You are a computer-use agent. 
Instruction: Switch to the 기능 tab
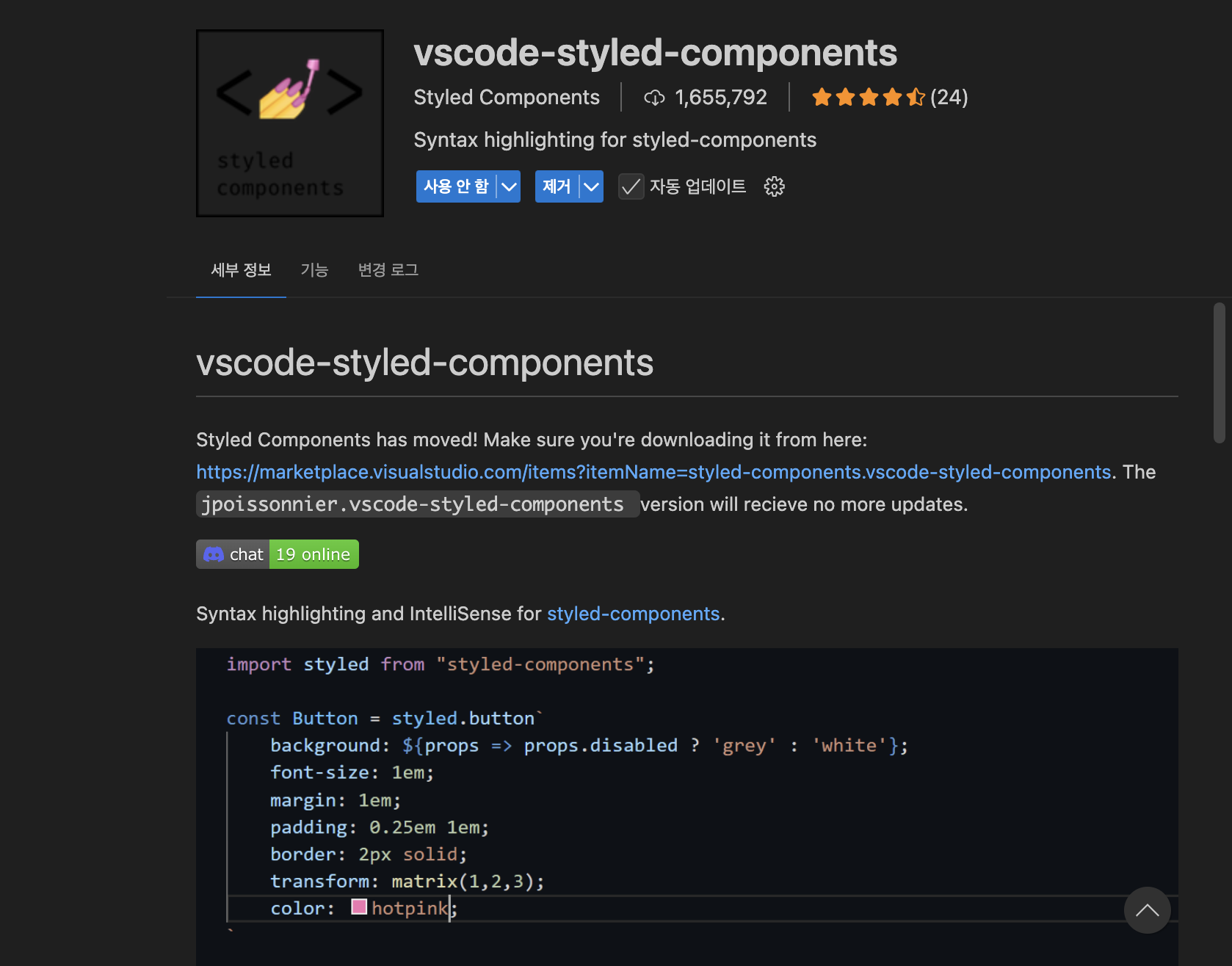pos(314,270)
